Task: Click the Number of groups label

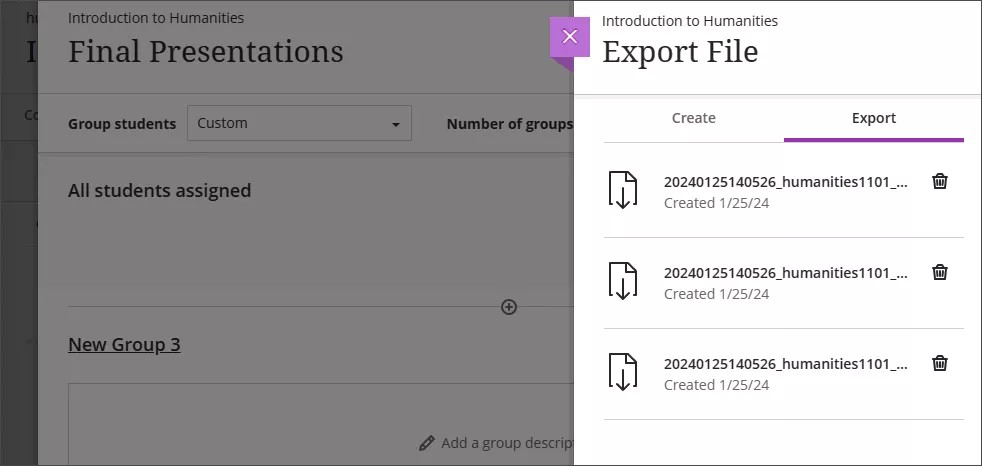Action: tap(509, 124)
